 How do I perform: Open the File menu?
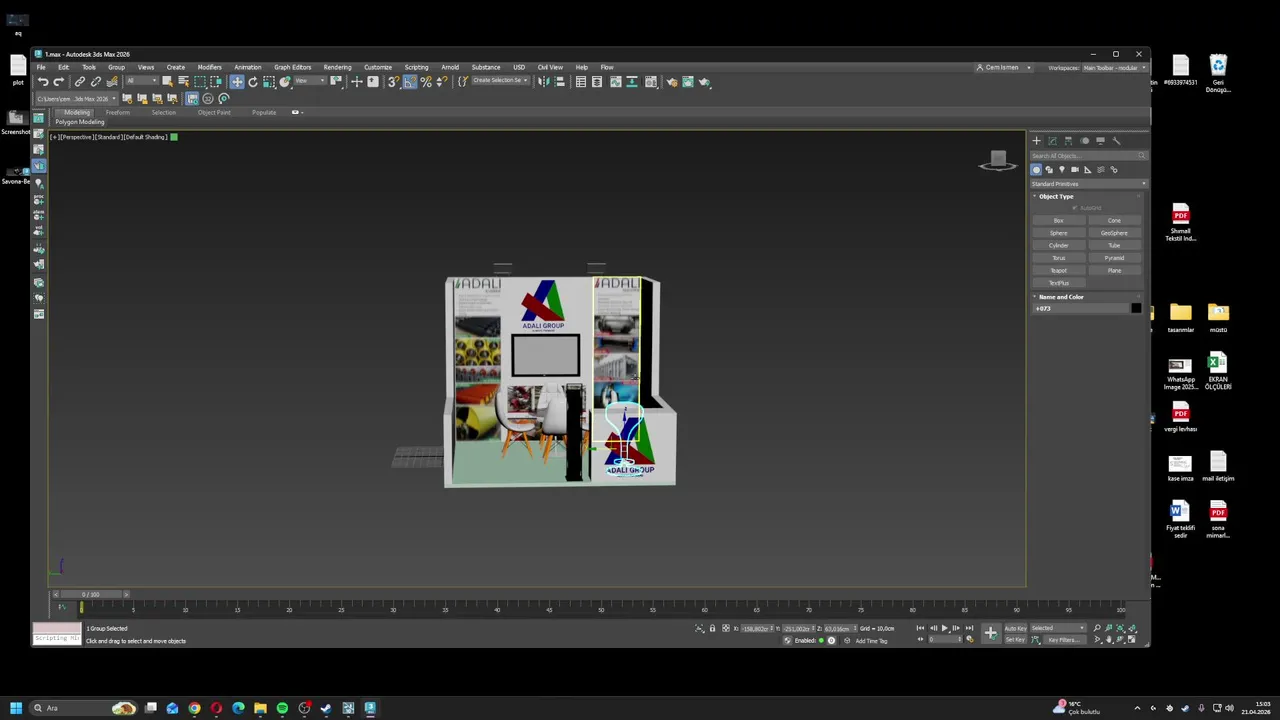click(x=41, y=67)
